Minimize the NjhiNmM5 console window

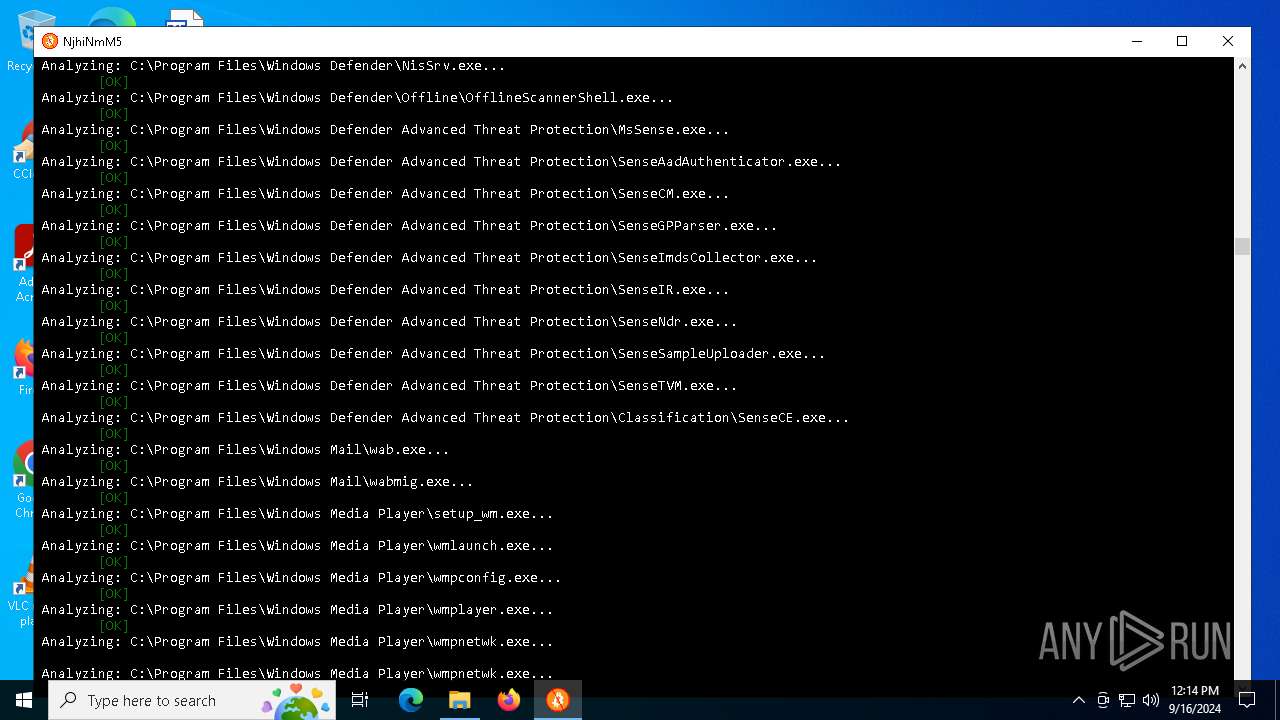(1137, 41)
